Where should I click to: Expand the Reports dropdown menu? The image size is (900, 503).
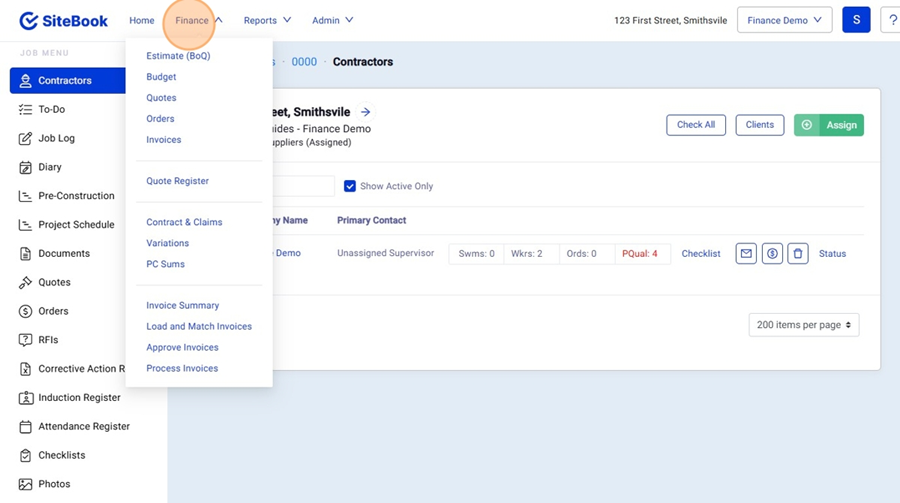(x=267, y=20)
